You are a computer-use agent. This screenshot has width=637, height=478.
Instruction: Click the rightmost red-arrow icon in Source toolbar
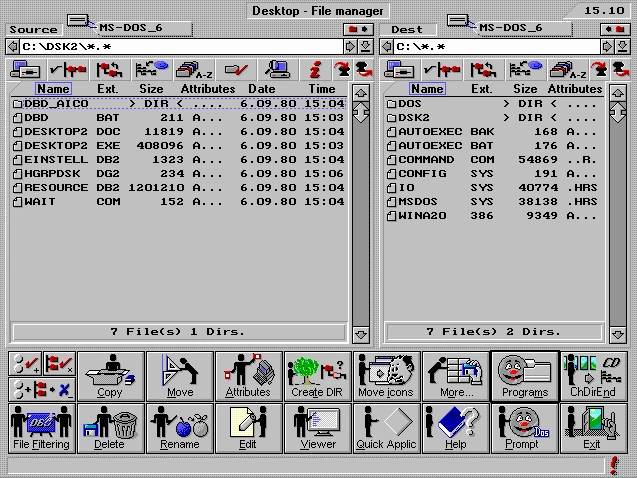click(x=363, y=70)
